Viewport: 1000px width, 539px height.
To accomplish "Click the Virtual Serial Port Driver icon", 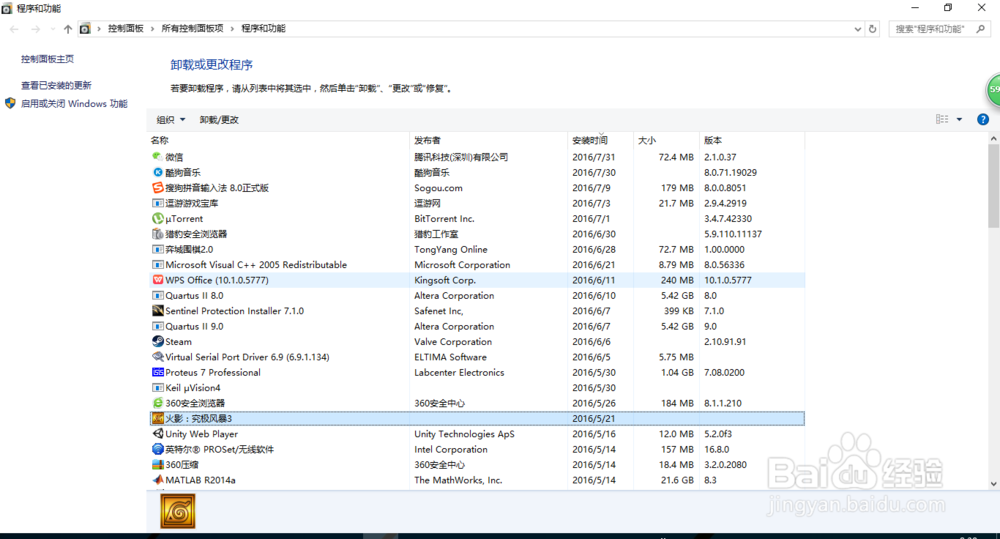I will coord(158,357).
